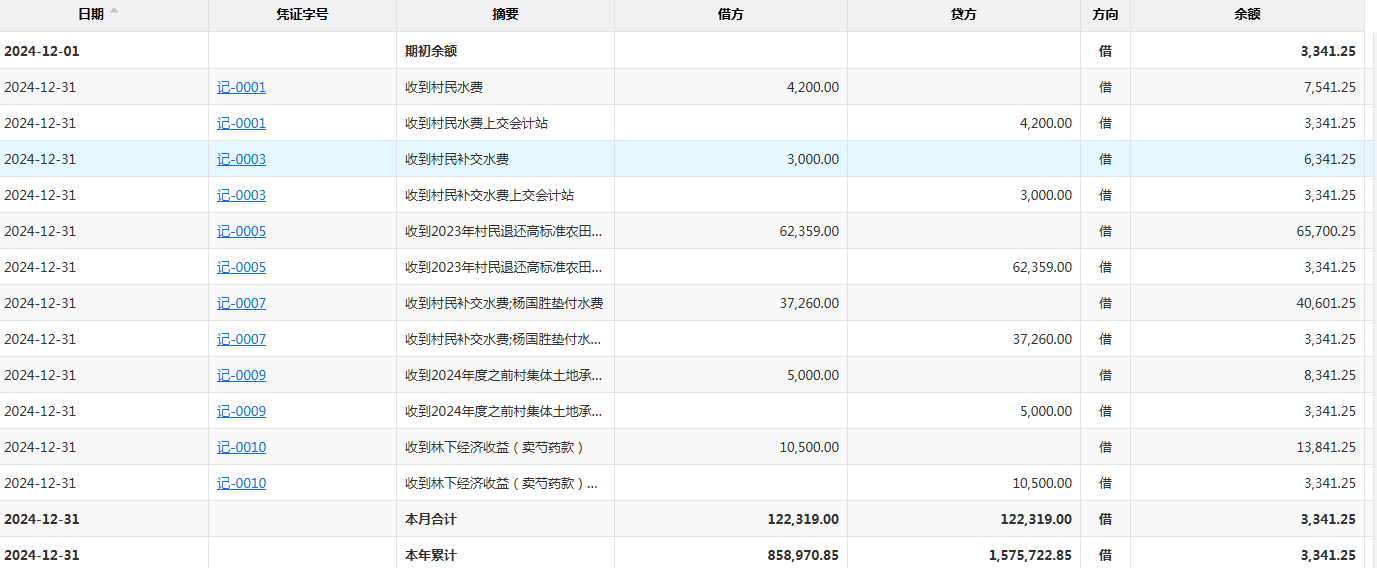Open voucher 记-0009 with 5,000.00 debit
Image resolution: width=1377 pixels, height=568 pixels.
tap(241, 375)
